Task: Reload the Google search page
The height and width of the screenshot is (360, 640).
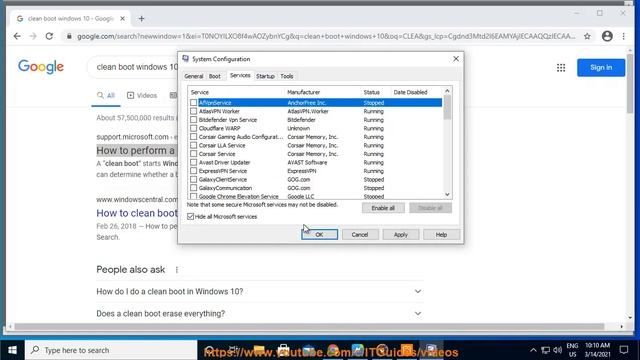Action: 49,36
